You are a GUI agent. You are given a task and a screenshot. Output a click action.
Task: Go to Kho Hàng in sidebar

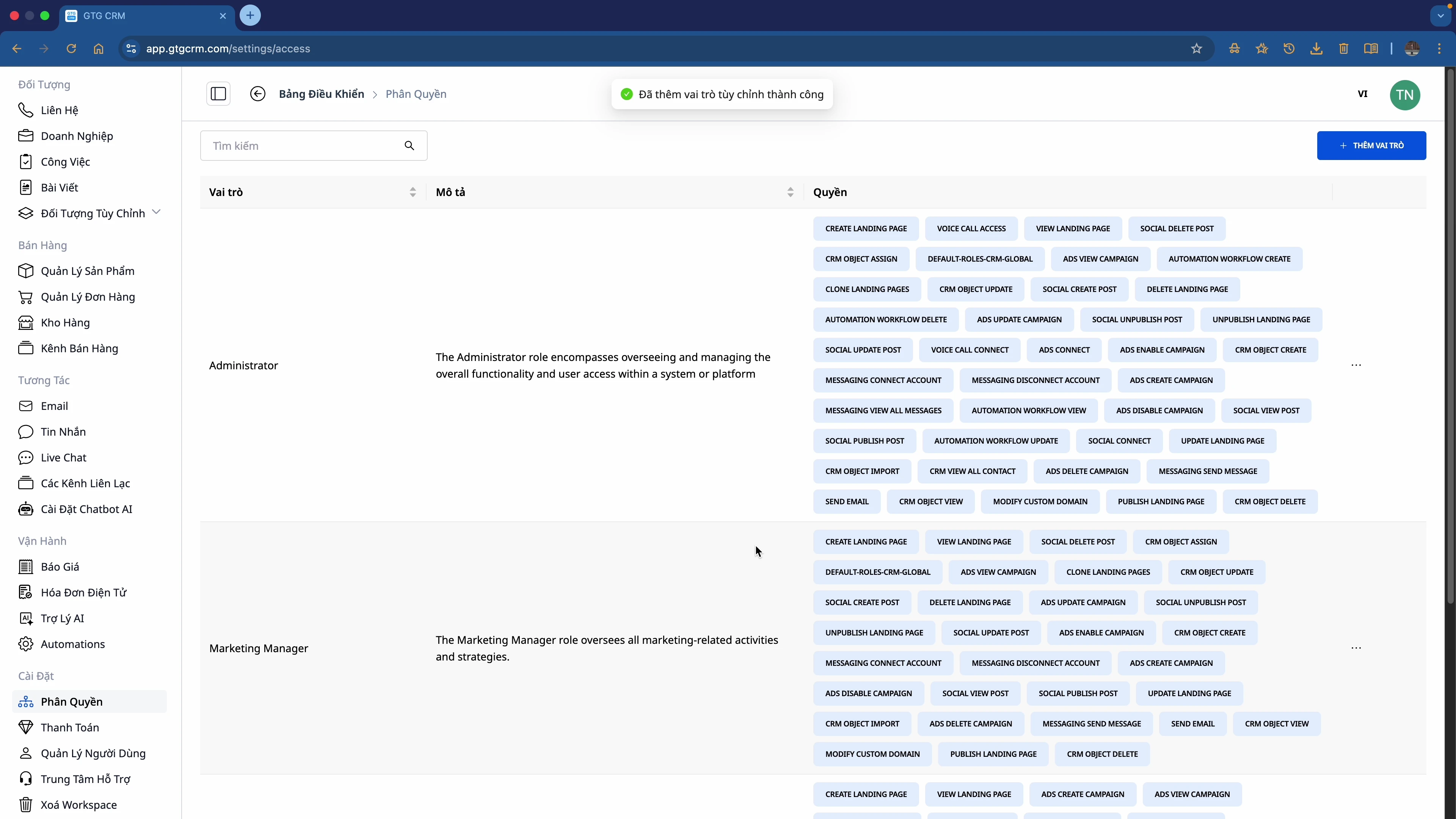click(65, 322)
